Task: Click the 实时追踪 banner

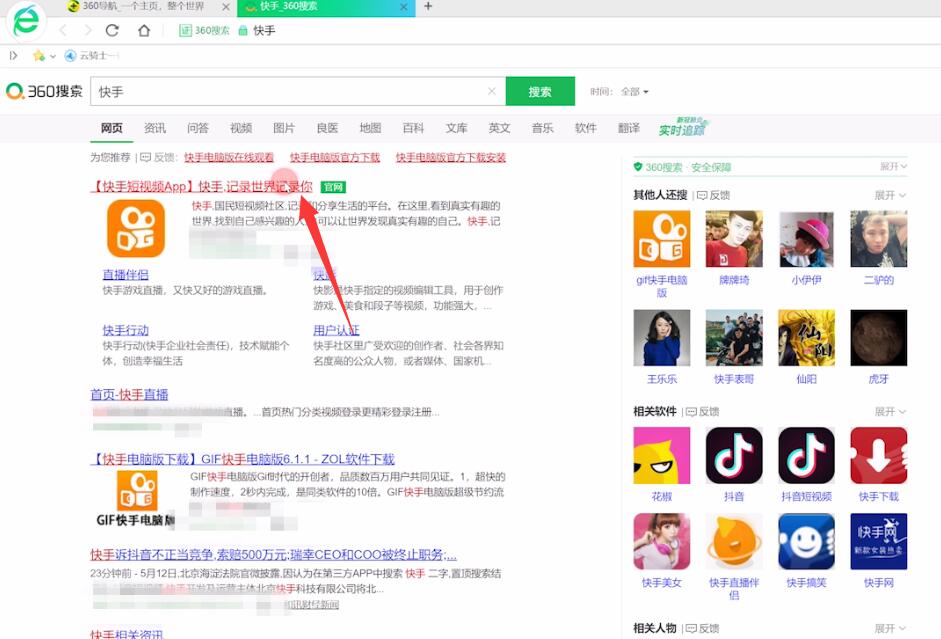Action: pyautogui.click(x=683, y=127)
